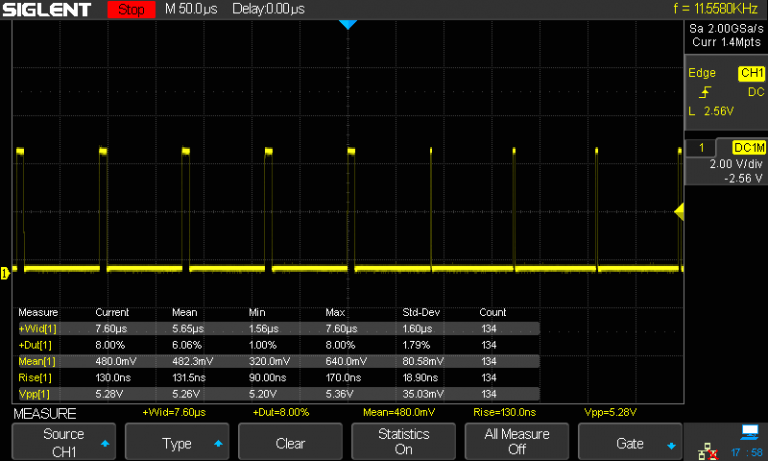Screen dimensions: 768x461
Task: Click the channel 1 ground marker on left edge
Action: click(5, 272)
